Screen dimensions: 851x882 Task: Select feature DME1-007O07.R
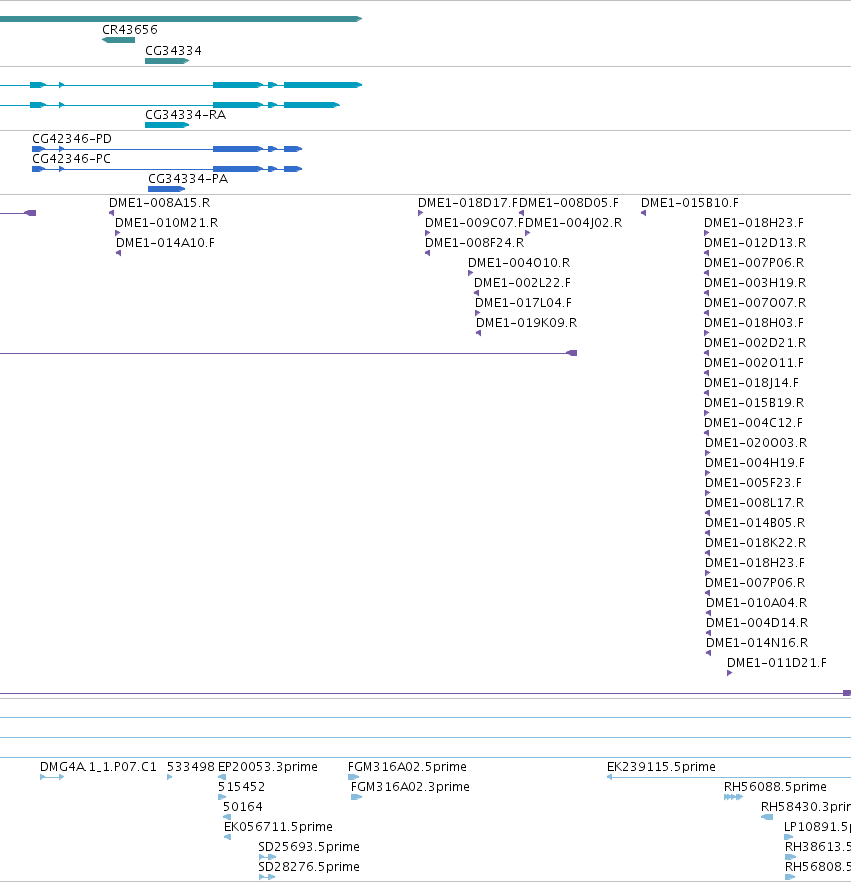pos(755,303)
